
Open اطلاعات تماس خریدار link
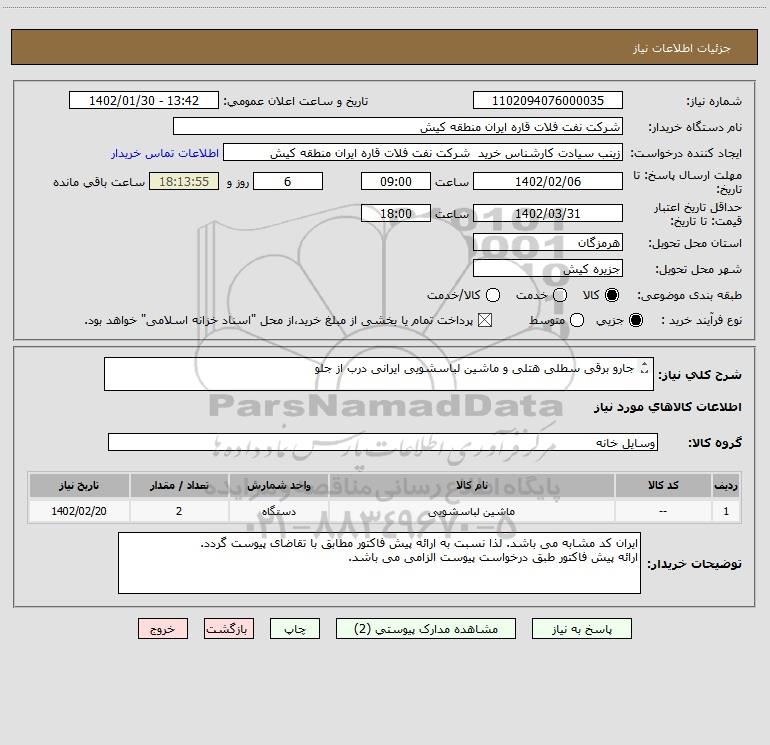tap(165, 153)
